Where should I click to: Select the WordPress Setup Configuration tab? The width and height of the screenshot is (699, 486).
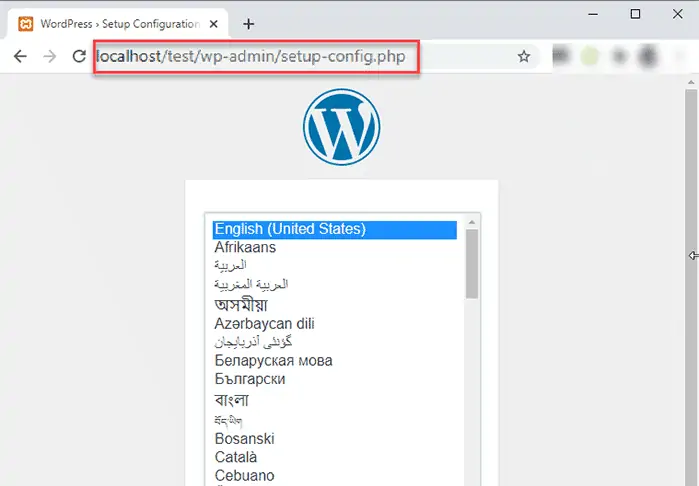118,24
